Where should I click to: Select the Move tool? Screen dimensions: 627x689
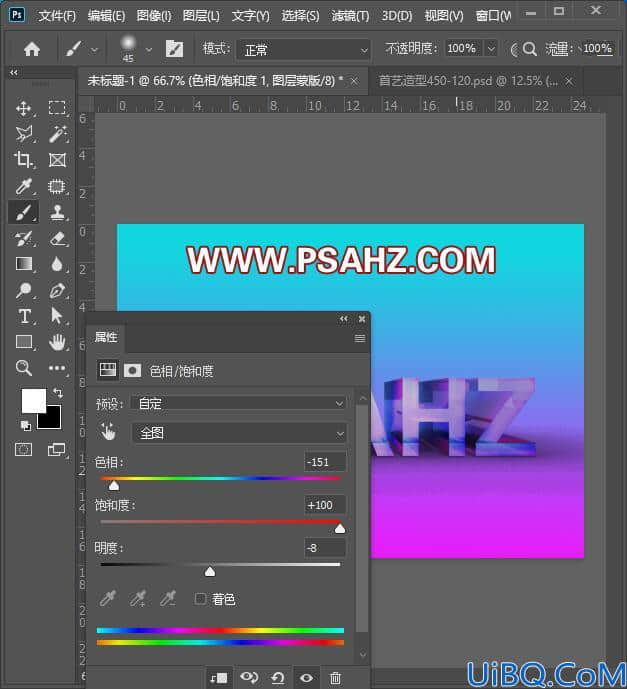click(23, 108)
